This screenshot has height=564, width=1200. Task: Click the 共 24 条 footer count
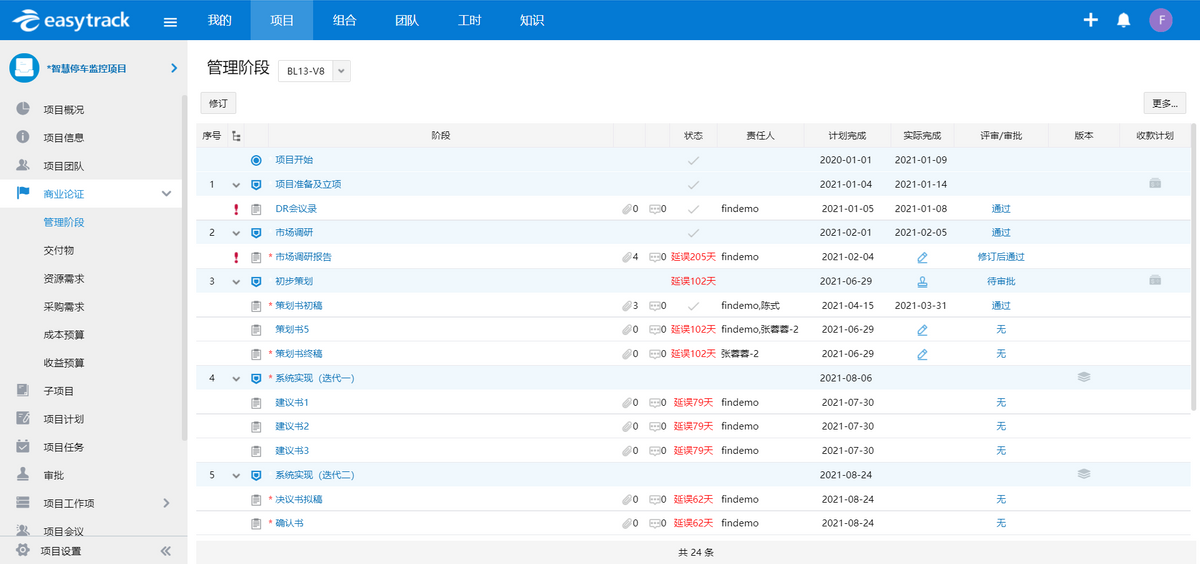pos(695,552)
